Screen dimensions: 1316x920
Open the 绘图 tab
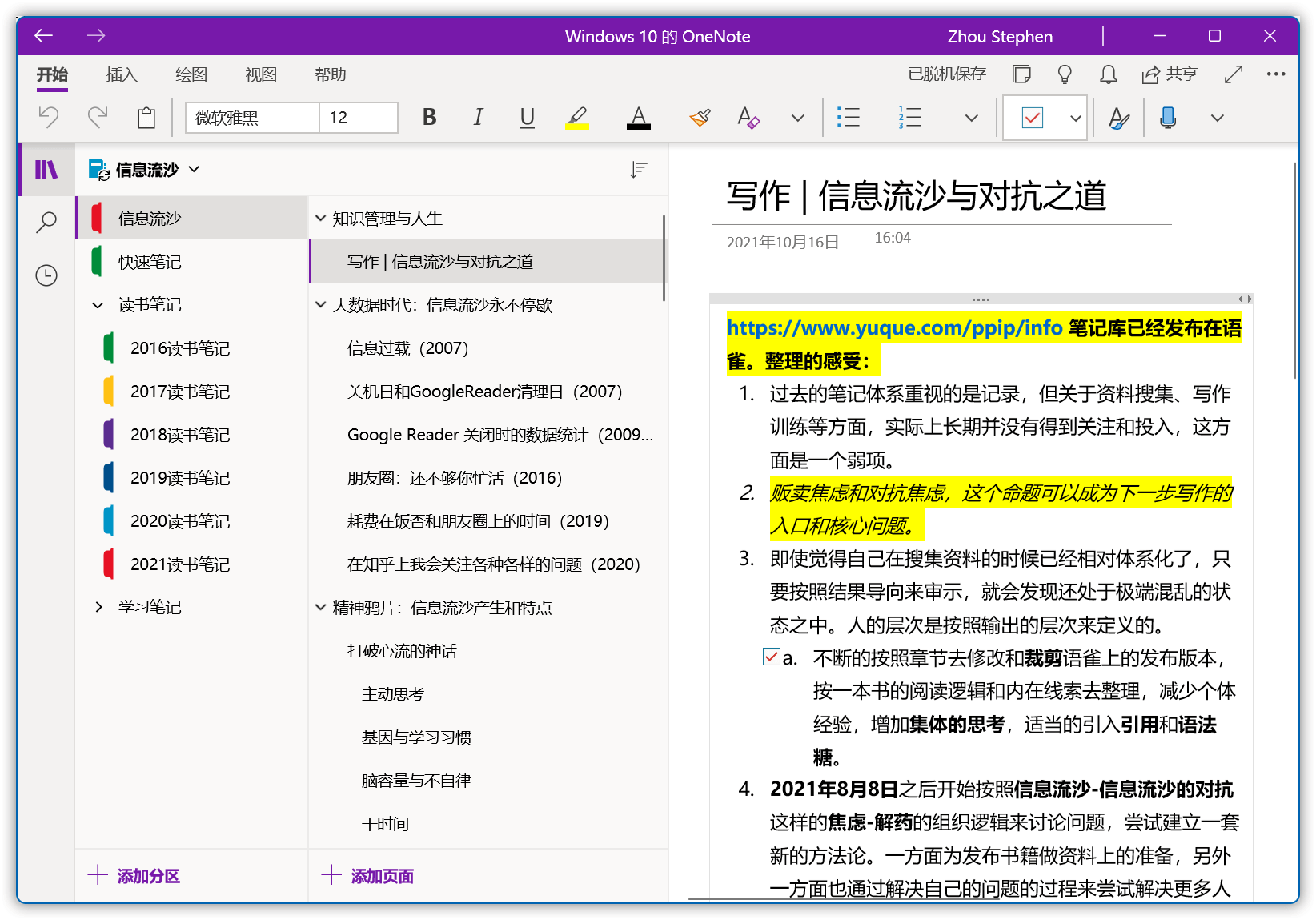pyautogui.click(x=191, y=74)
